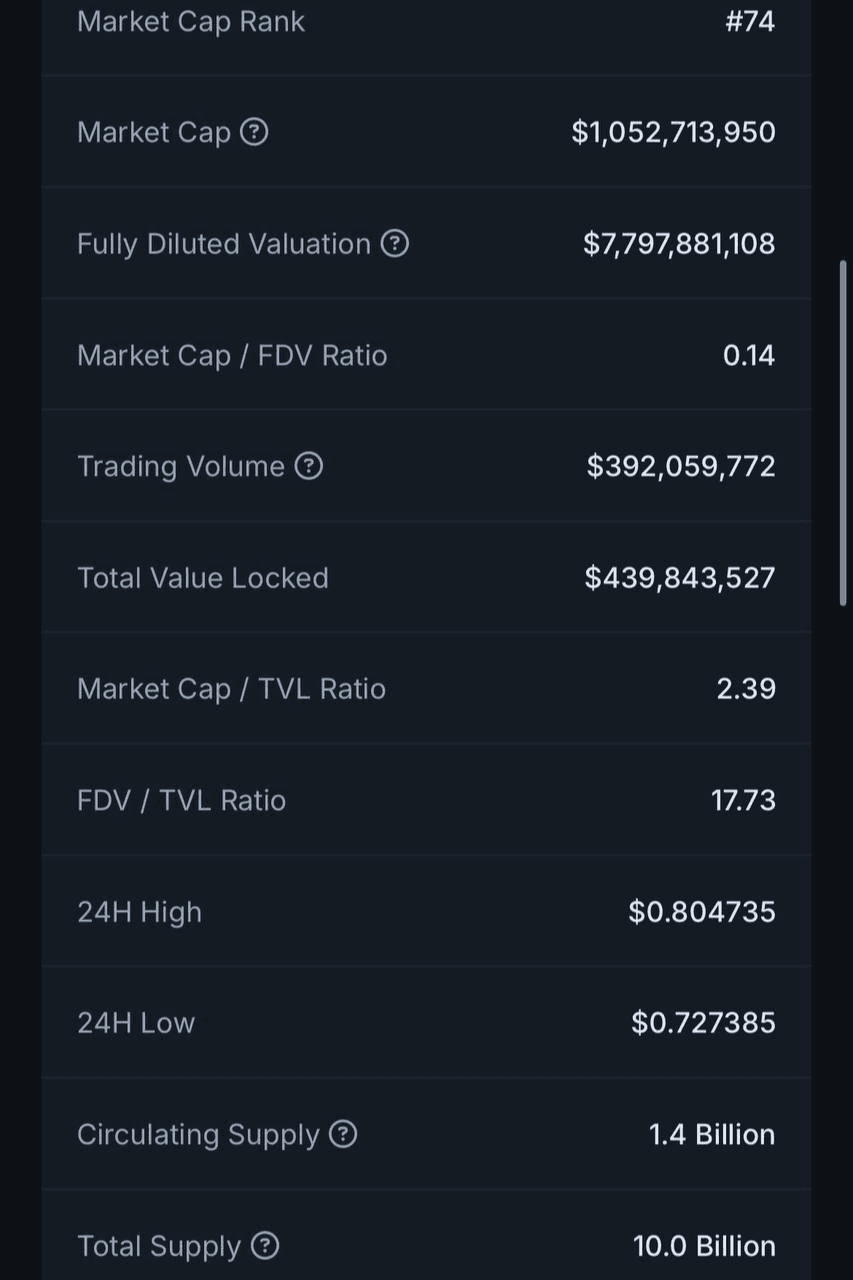This screenshot has width=853, height=1280.
Task: Click the Total Value Locked amount $439,843,527
Action: coord(680,578)
